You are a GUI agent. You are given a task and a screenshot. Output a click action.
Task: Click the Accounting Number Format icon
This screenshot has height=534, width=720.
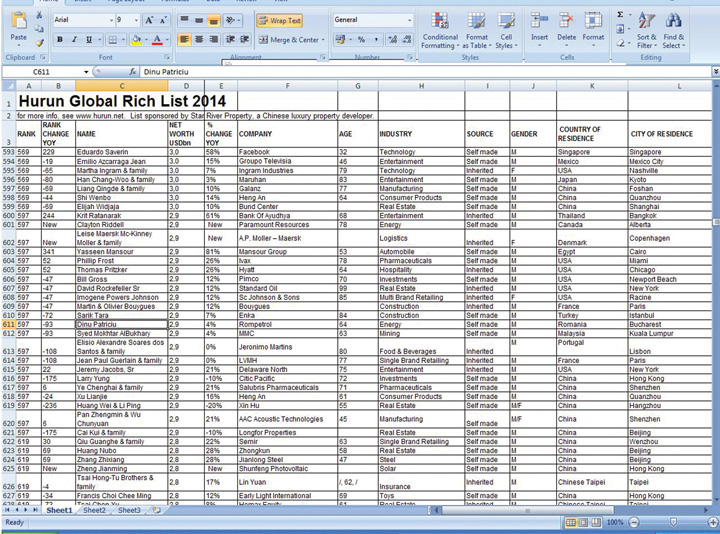[340, 40]
